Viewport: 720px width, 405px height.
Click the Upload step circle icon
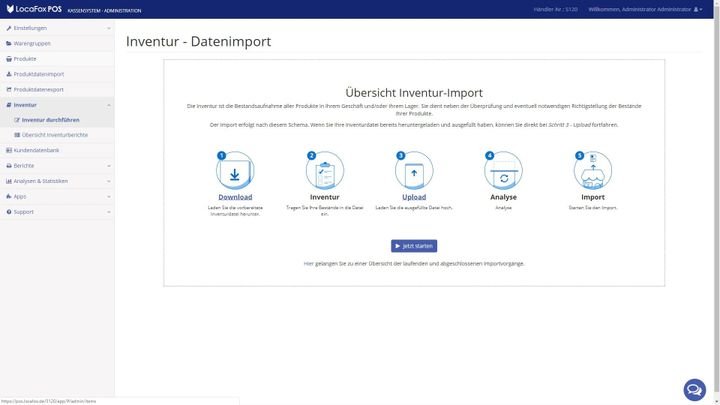pos(414,171)
